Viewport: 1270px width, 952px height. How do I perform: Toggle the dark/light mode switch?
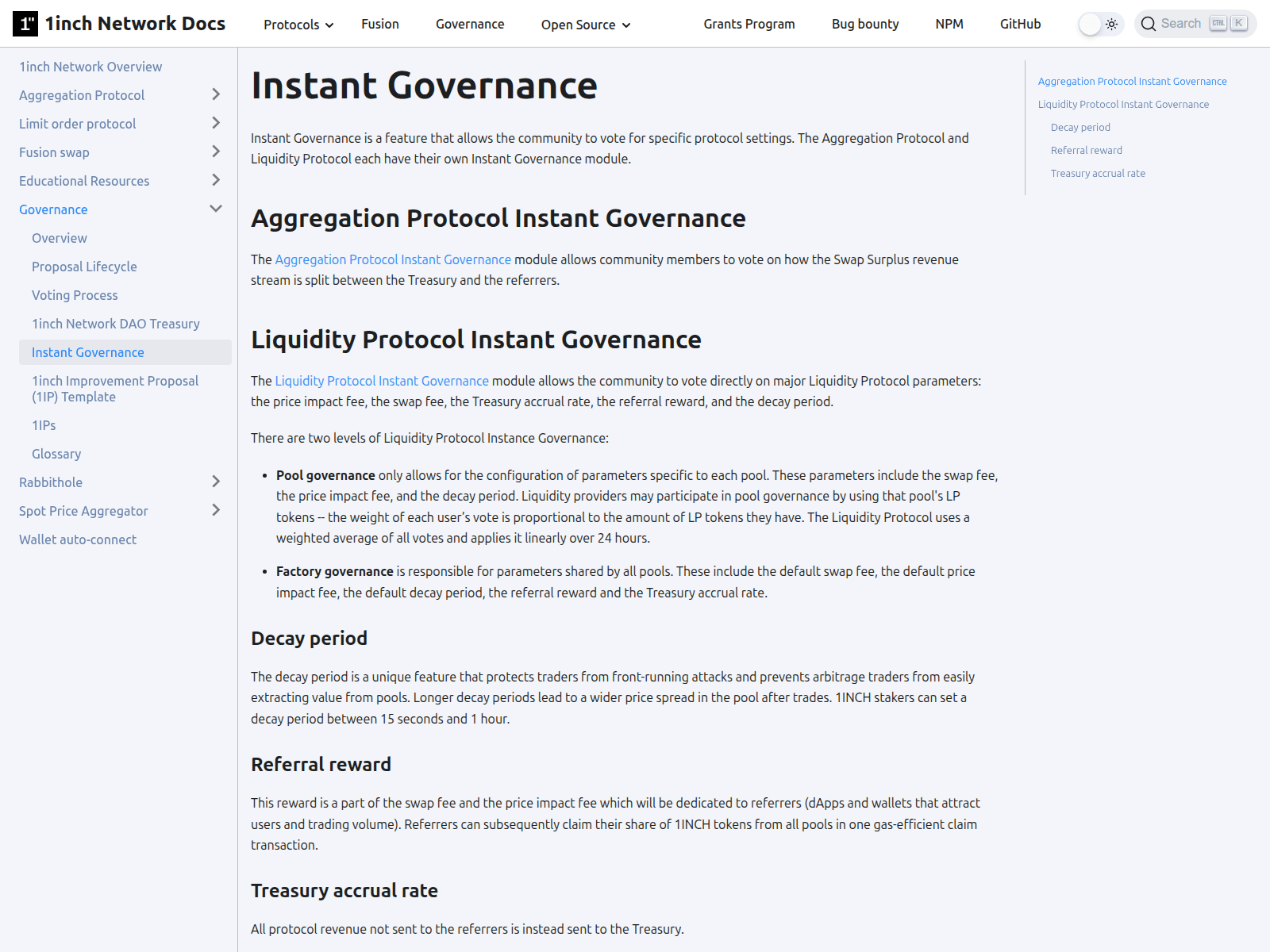(x=1100, y=24)
